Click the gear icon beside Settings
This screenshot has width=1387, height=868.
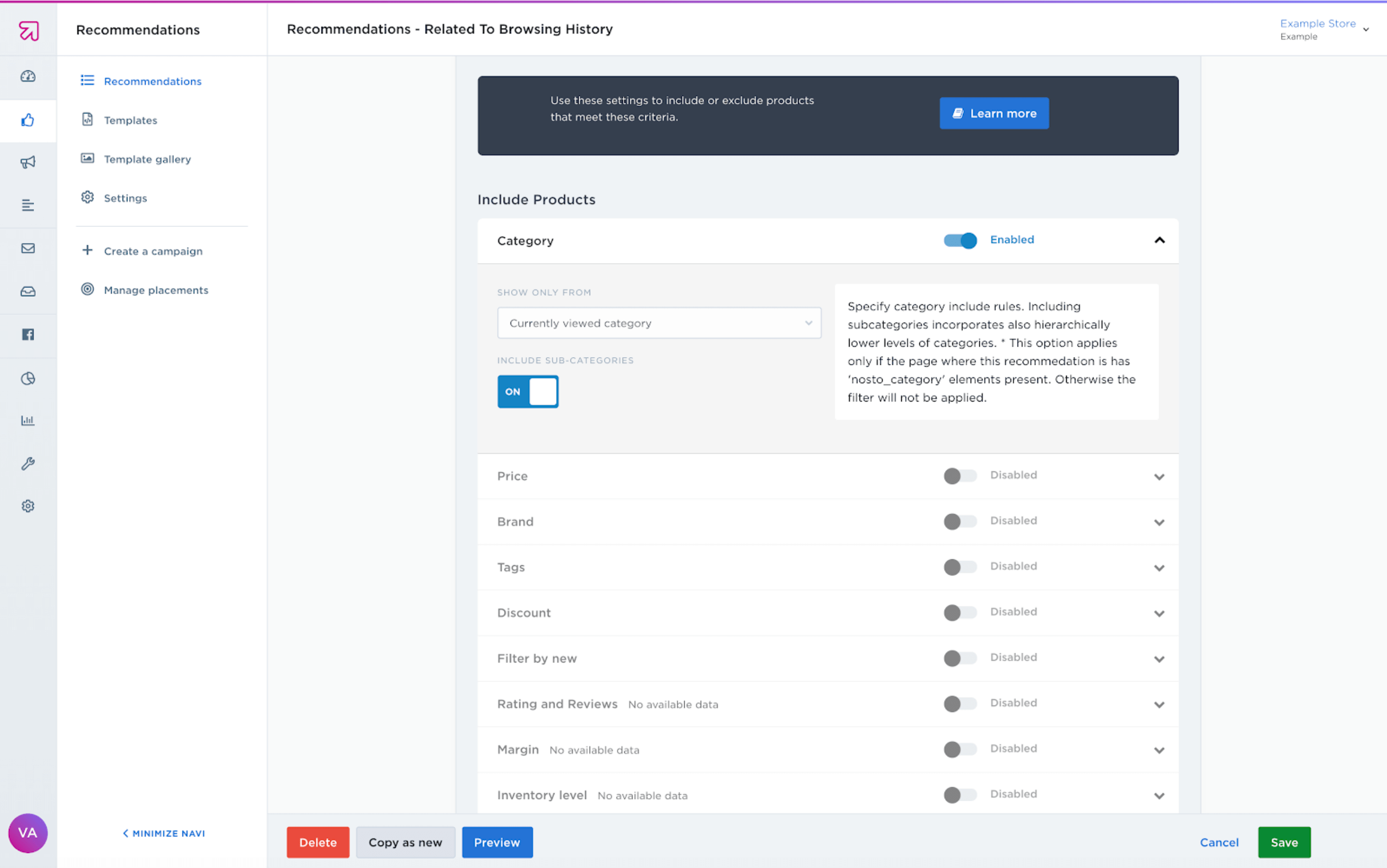(x=87, y=197)
